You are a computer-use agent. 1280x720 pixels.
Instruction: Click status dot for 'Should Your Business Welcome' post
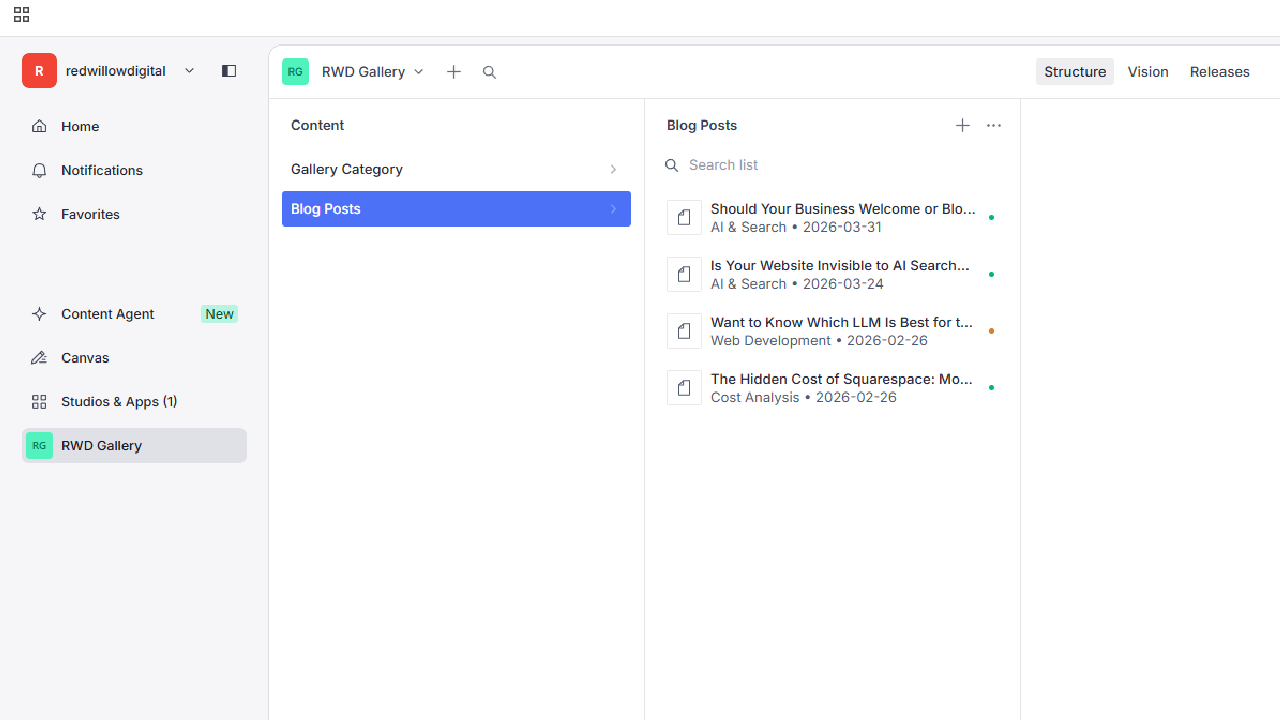[x=991, y=217]
